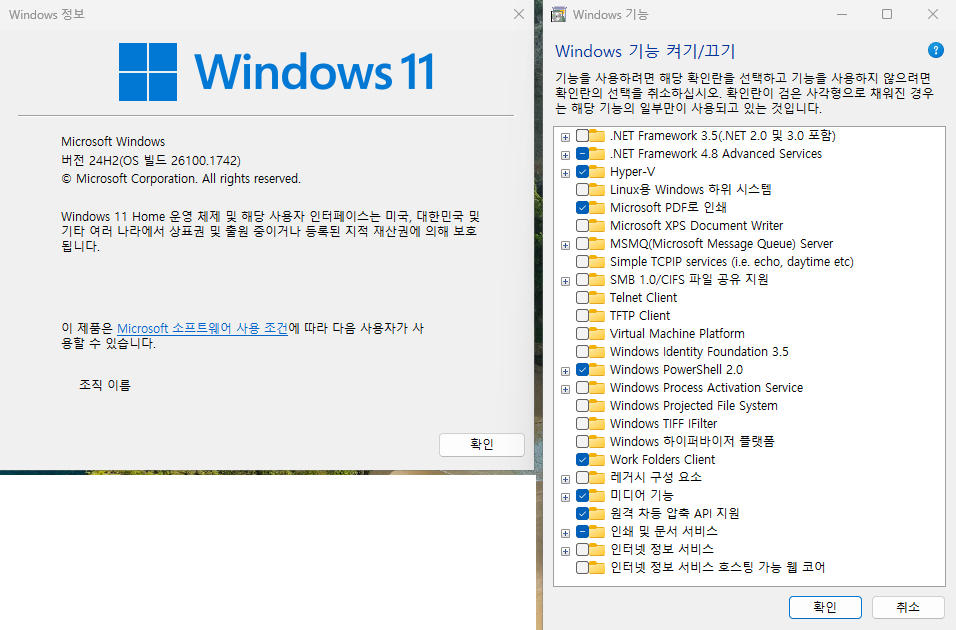Viewport: 956px width, 630px height.
Task: Select 'Microsoft XPS Document Writer' row text
Action: (696, 226)
